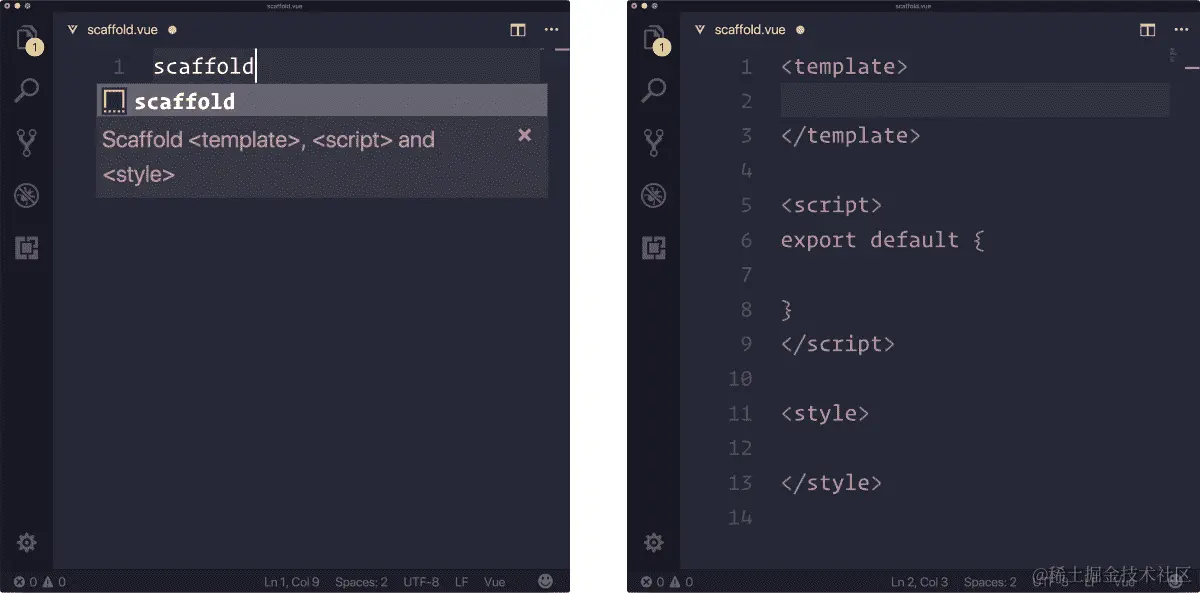The width and height of the screenshot is (1200, 593).
Task: Split the editor in the left window
Action: [x=518, y=30]
